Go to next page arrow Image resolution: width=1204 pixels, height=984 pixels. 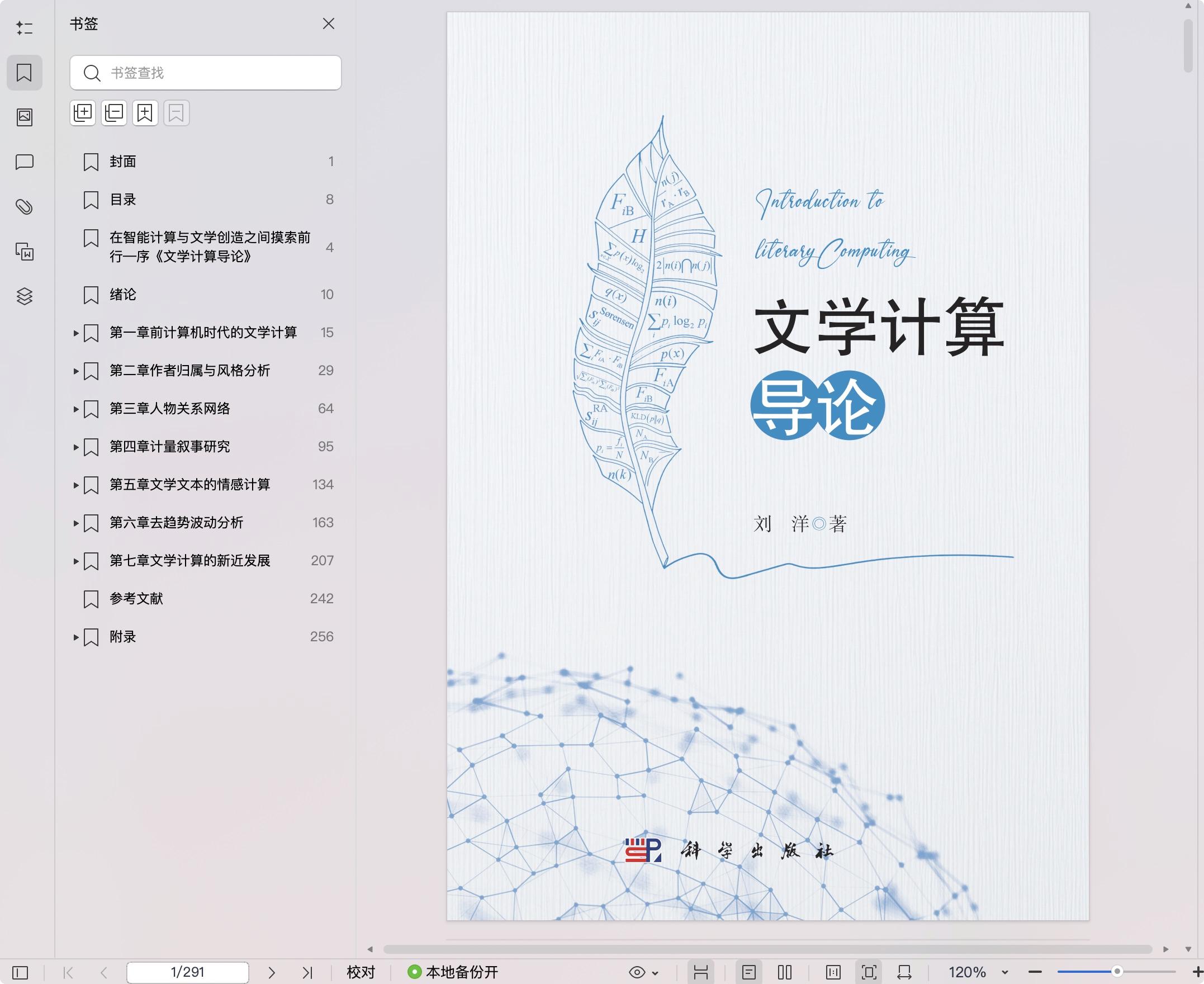click(272, 973)
